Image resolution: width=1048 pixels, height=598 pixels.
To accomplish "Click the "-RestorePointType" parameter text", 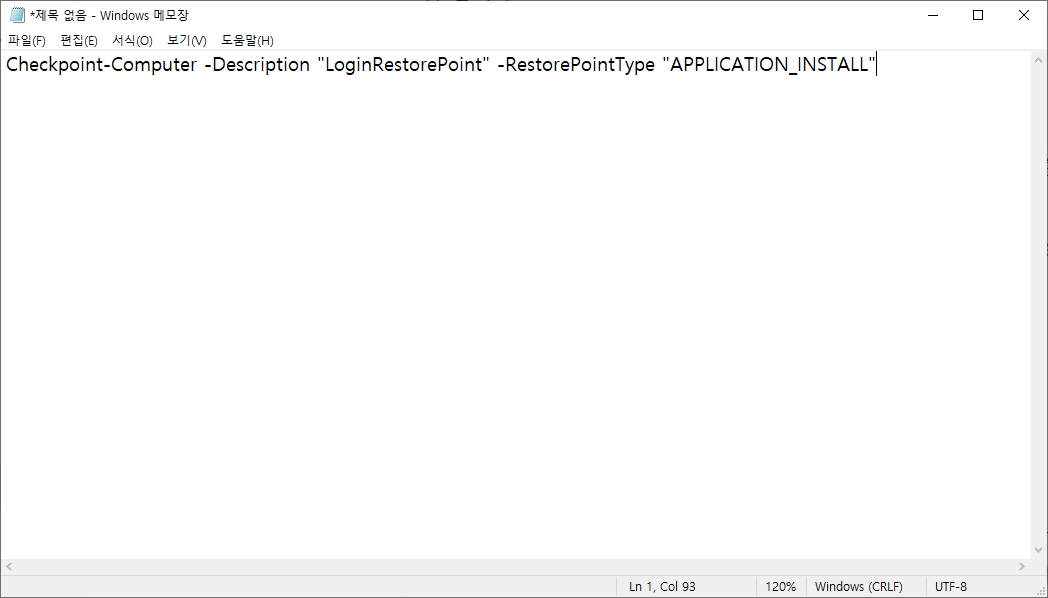I will coord(576,65).
